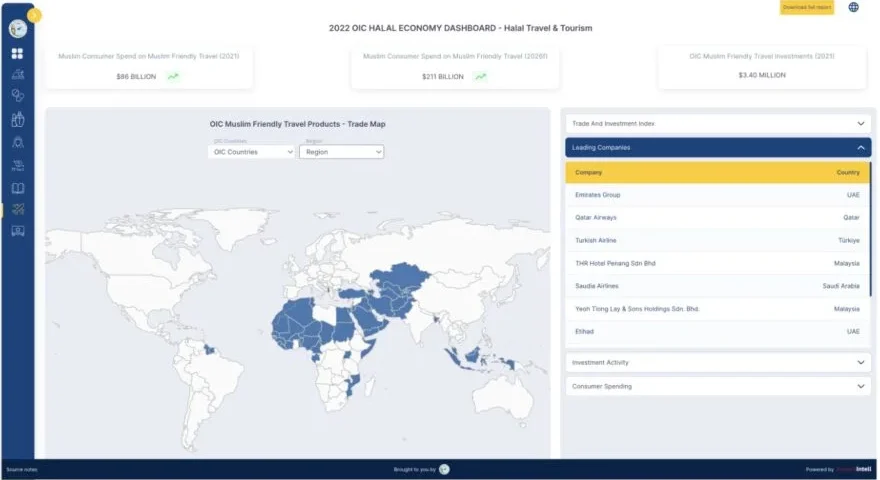Click the Muslim Friendly Travel 2021 spend card title
This screenshot has width=880, height=480.
point(149,56)
